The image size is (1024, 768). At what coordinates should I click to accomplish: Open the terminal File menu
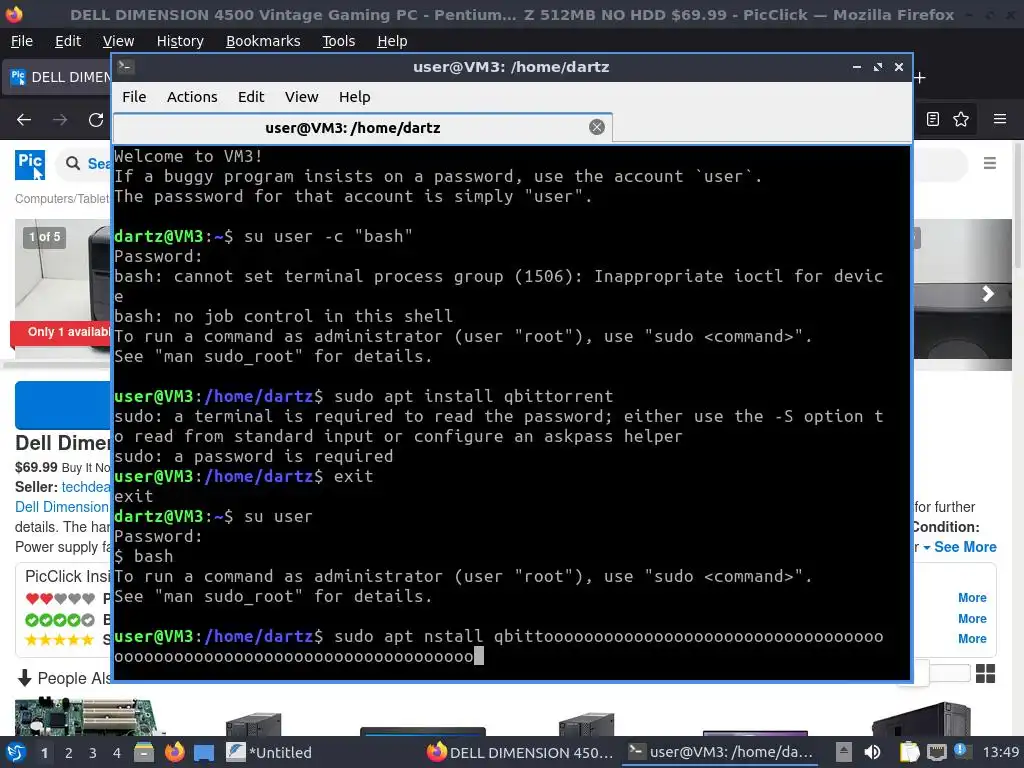(134, 97)
